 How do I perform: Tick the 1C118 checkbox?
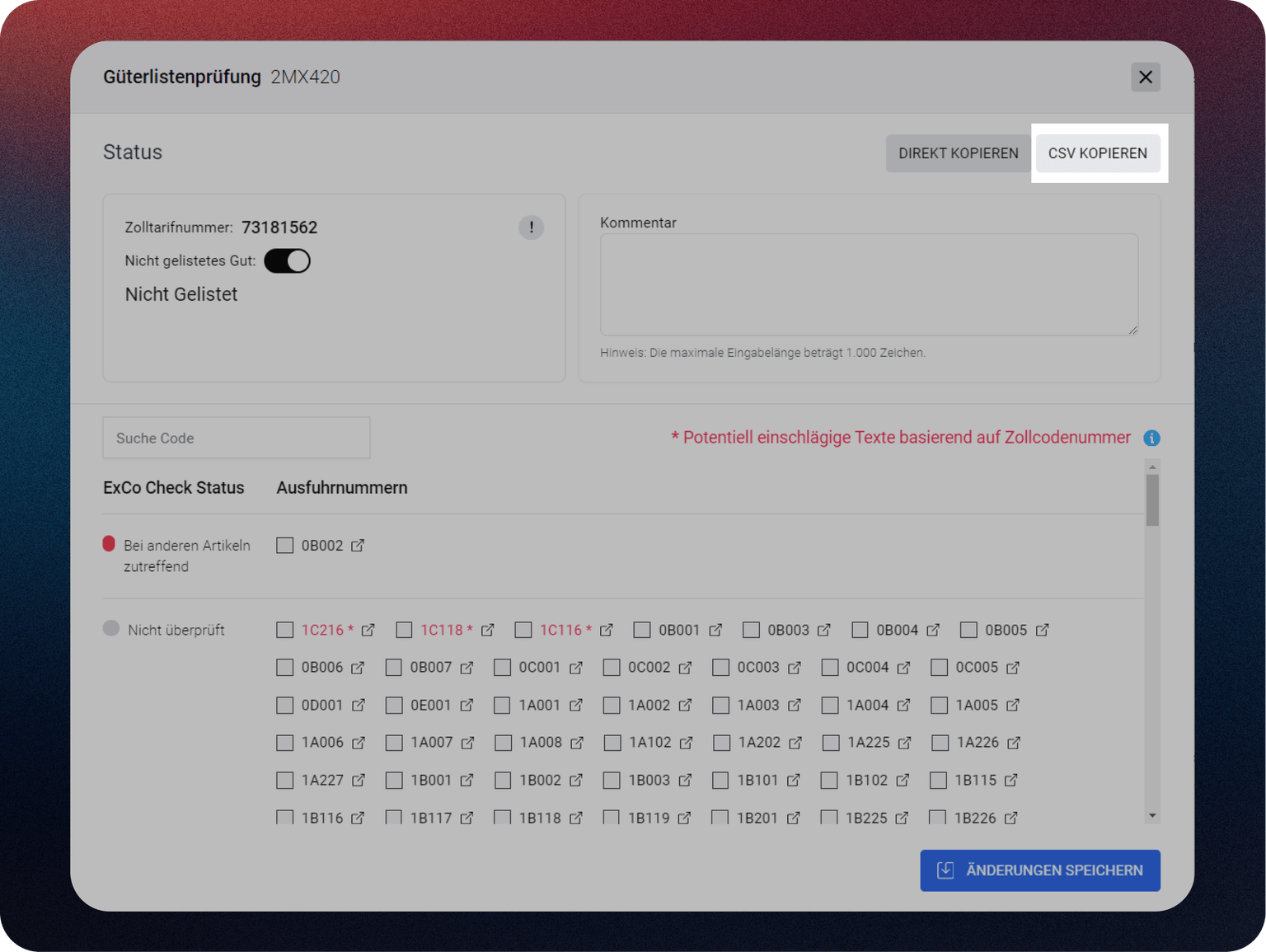404,630
